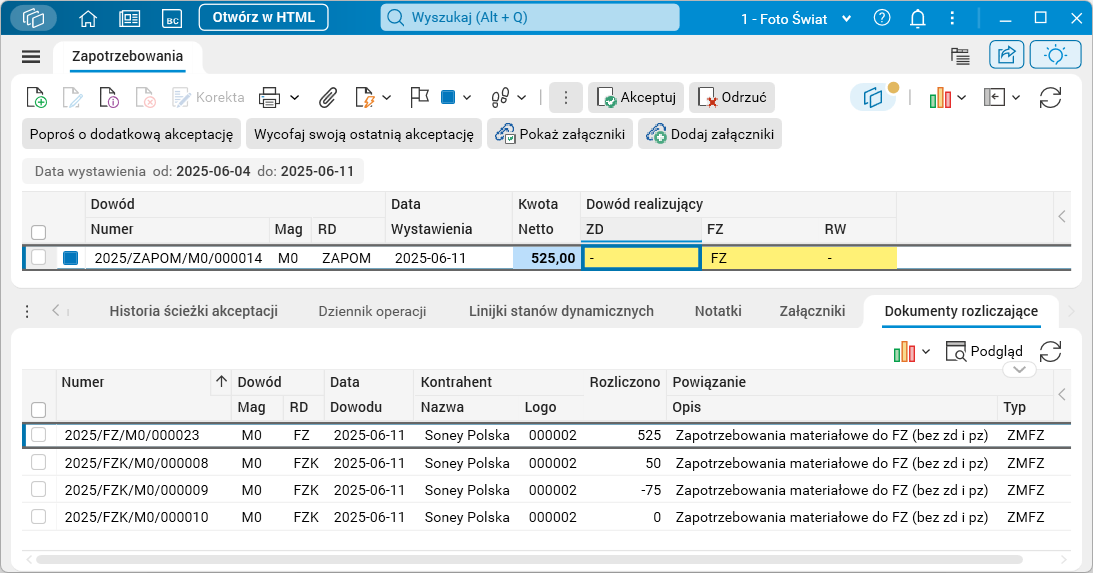Screen dimensions: 1093x573
Task: Tick checkbox for 2025/FZK/M0/000009 row
Action: click(x=39, y=489)
